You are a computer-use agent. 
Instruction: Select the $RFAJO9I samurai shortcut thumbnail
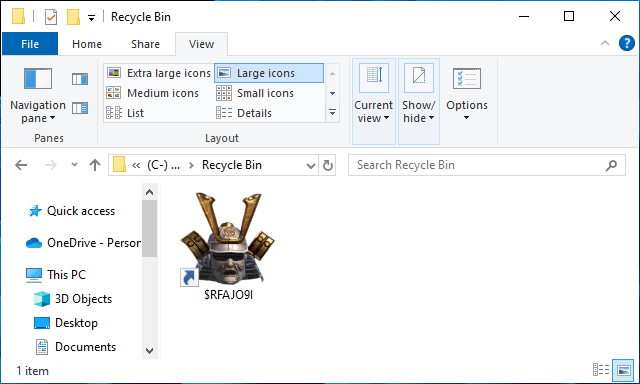[228, 239]
